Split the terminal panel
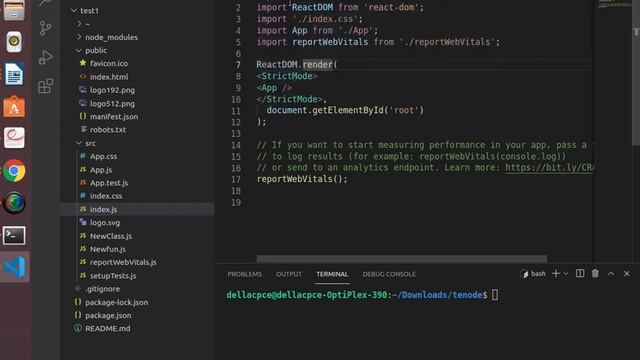The height and width of the screenshot is (360, 640). point(580,273)
